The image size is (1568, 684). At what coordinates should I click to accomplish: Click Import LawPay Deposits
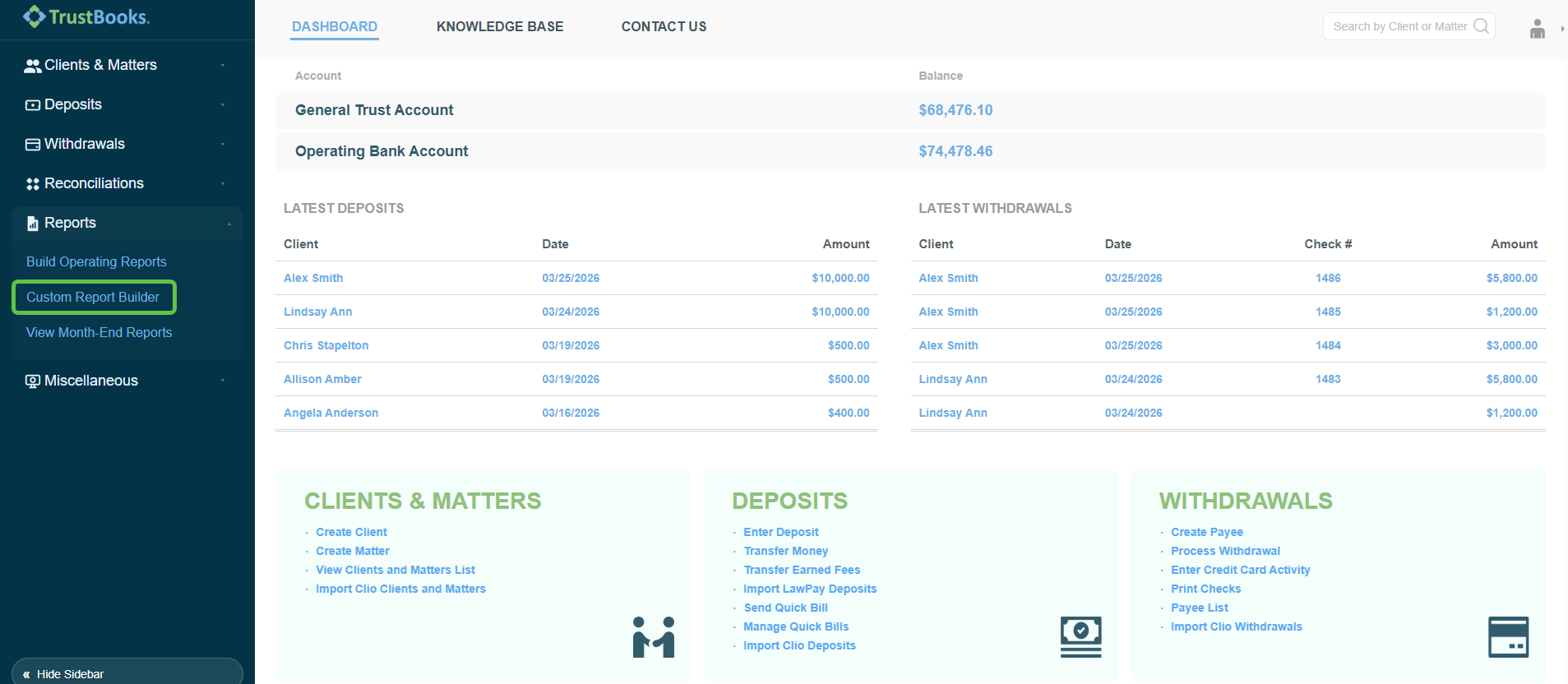point(810,589)
